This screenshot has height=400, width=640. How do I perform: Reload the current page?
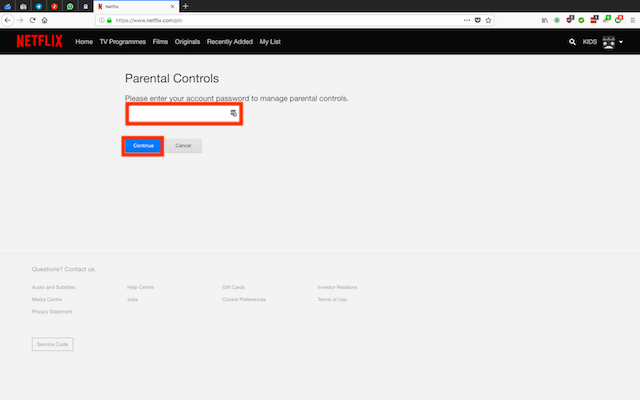[x=32, y=20]
